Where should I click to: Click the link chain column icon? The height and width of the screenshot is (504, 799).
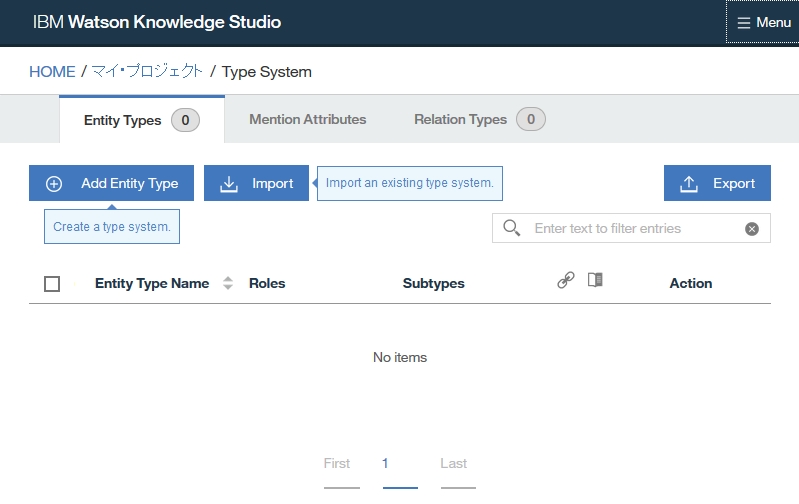[x=566, y=281]
